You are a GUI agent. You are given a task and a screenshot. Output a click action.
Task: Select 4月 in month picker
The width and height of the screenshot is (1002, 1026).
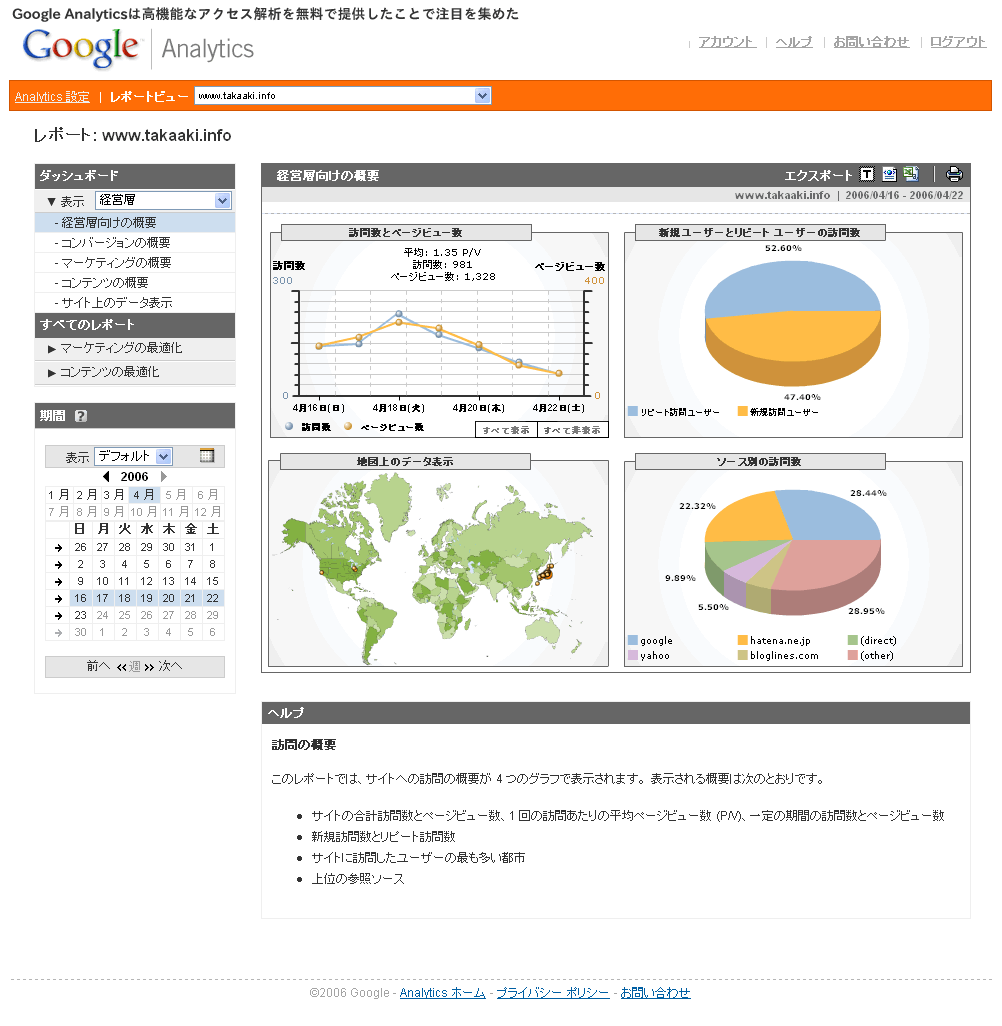[x=144, y=495]
